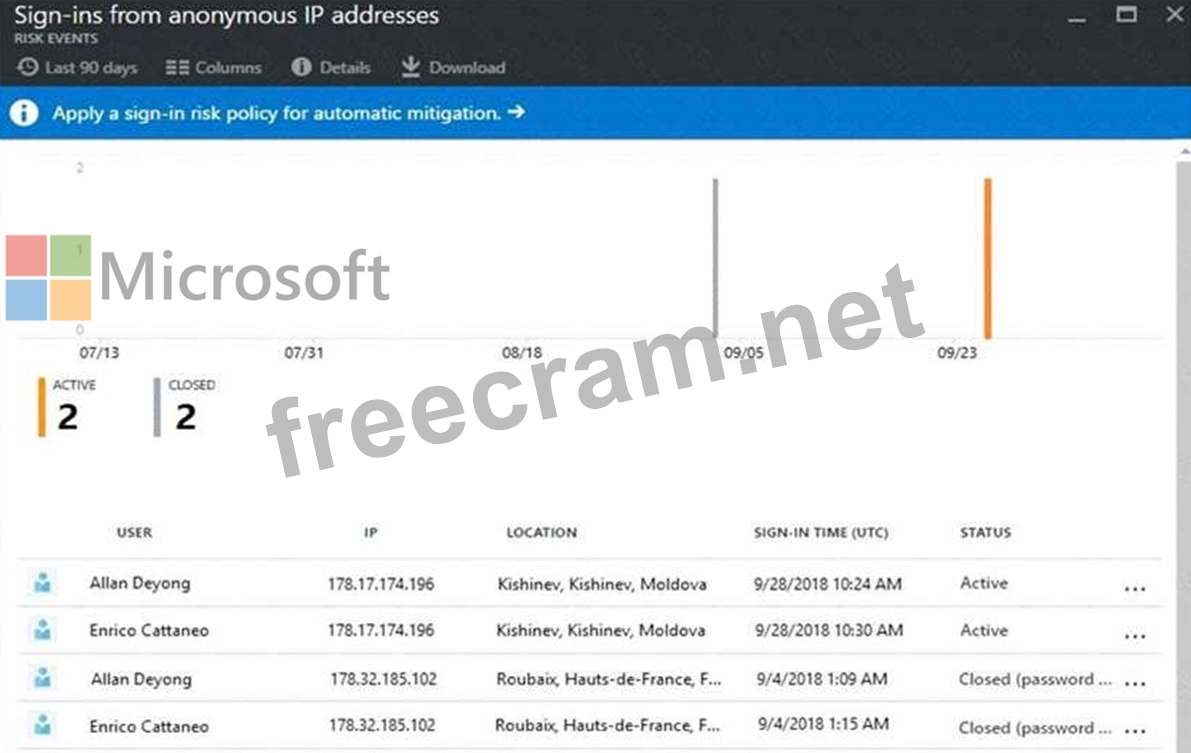Click Kishinev, Moldova location in 10:24 AM row
Image resolution: width=1191 pixels, height=753 pixels.
click(602, 584)
